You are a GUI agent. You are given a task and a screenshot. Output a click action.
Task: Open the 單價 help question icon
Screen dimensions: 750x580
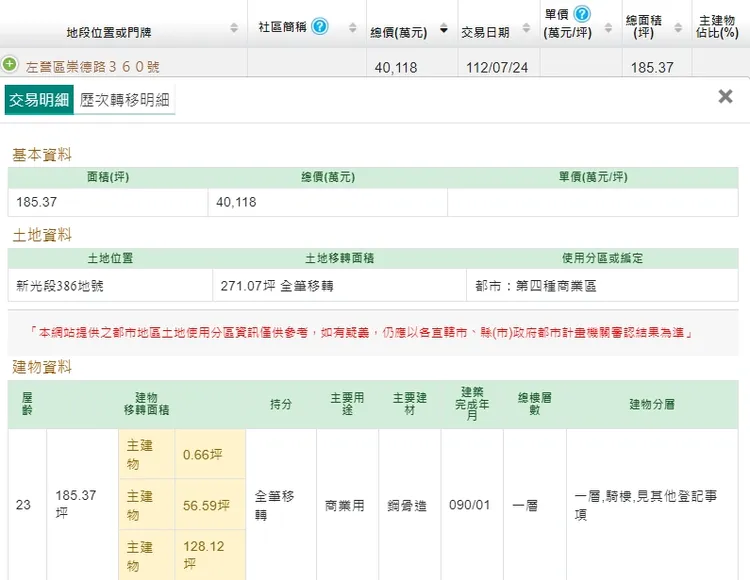(x=582, y=14)
